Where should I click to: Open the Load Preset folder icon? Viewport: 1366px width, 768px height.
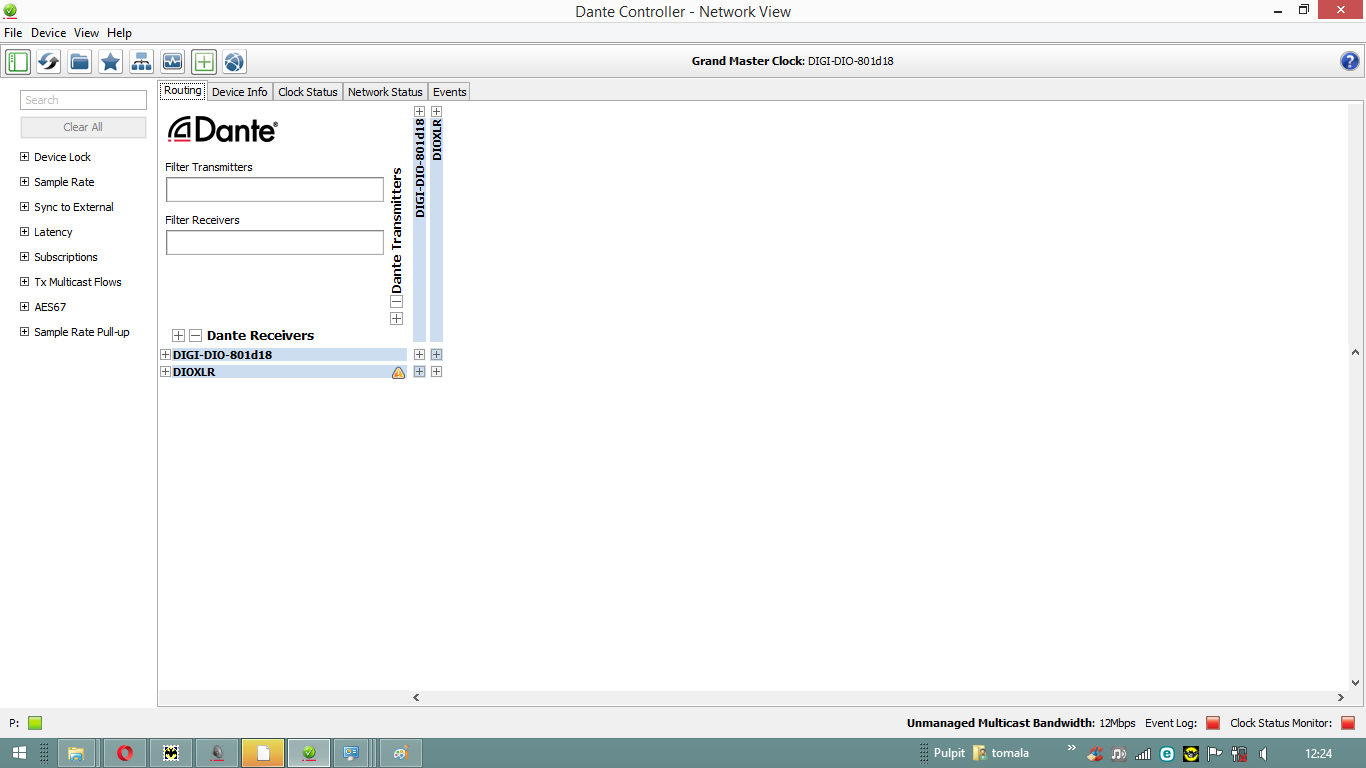click(x=80, y=62)
